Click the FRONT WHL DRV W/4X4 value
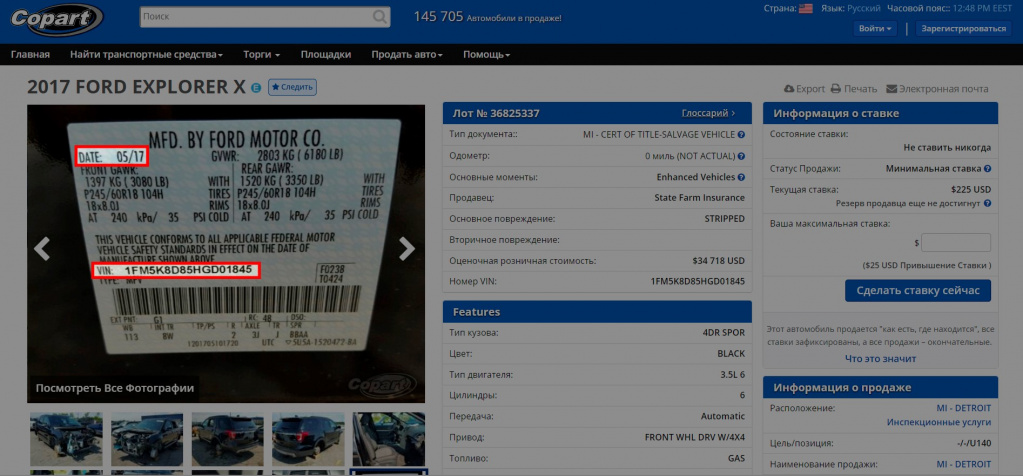The height and width of the screenshot is (476, 1023). click(695, 437)
